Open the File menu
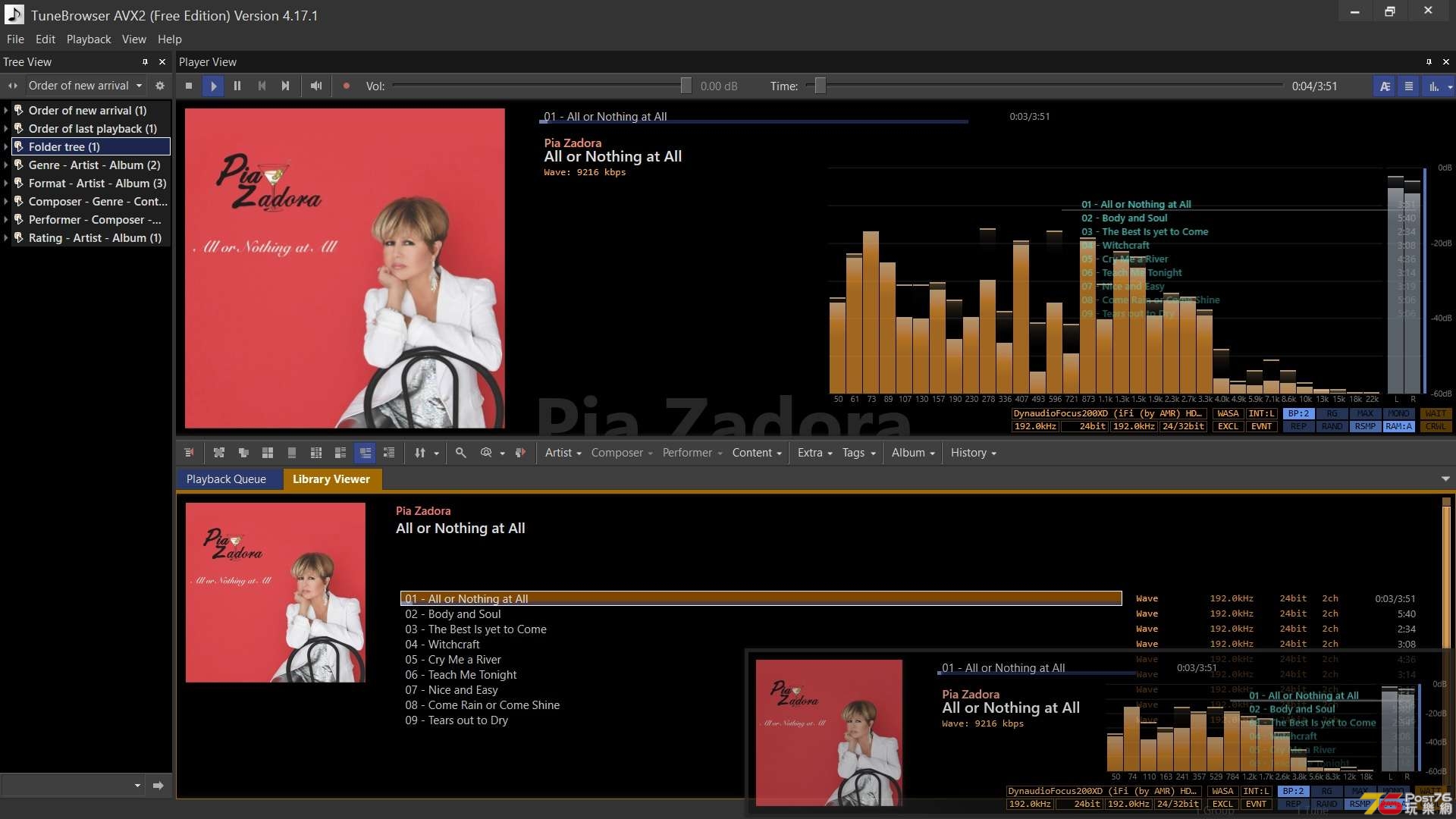 (x=15, y=39)
